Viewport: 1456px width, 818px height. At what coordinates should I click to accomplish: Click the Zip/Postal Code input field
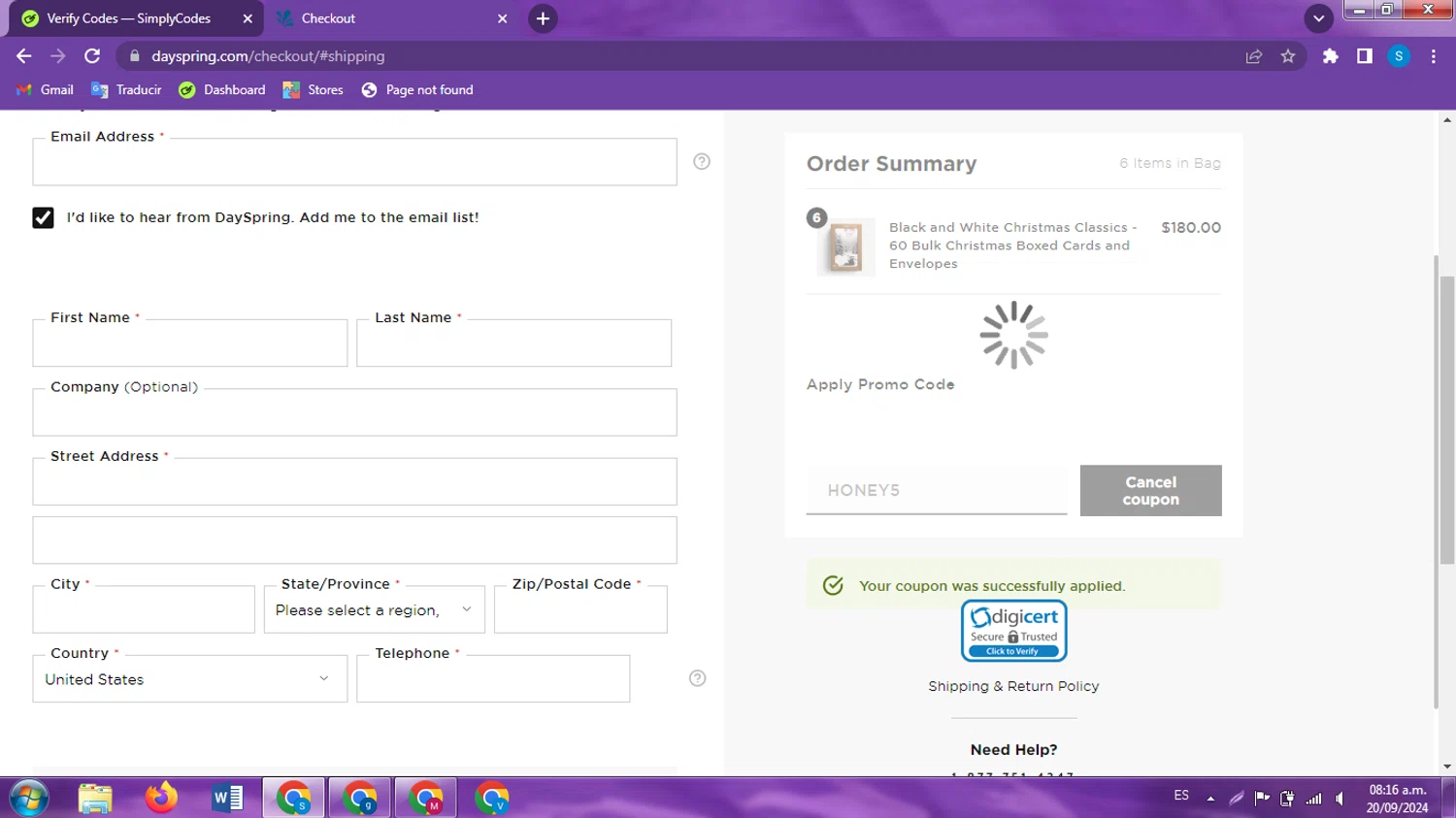coord(580,609)
